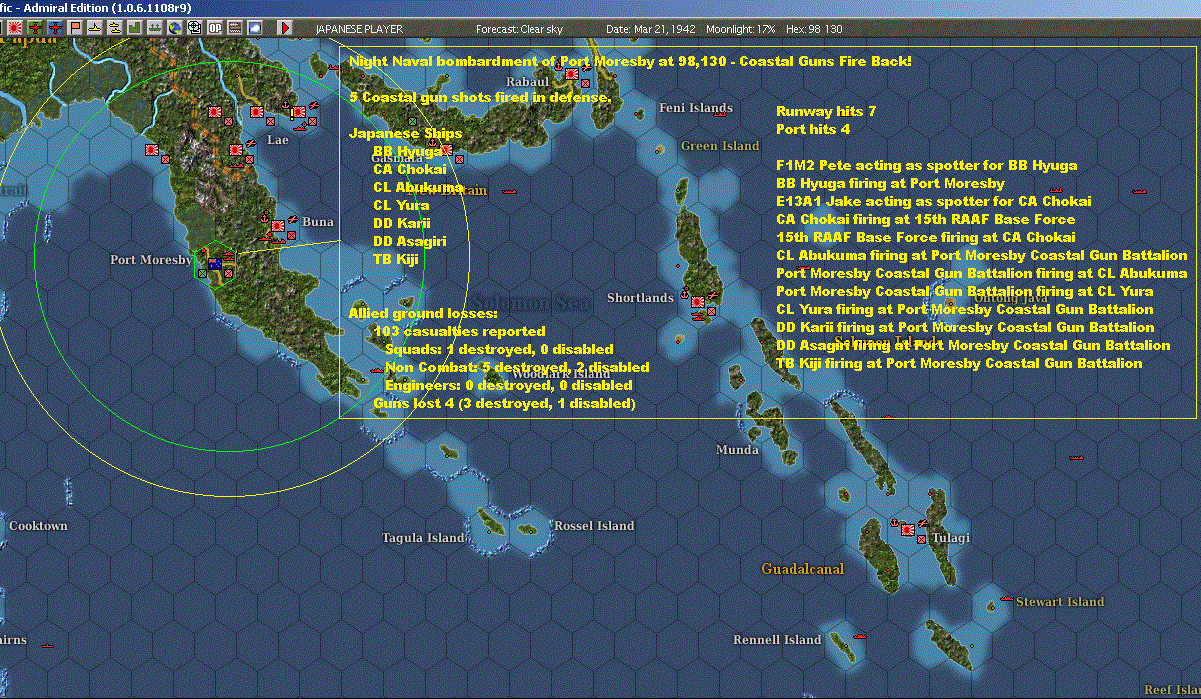This screenshot has height=699, width=1201.
Task: Click the Date: Mar 21,1942 status text
Action: [650, 29]
